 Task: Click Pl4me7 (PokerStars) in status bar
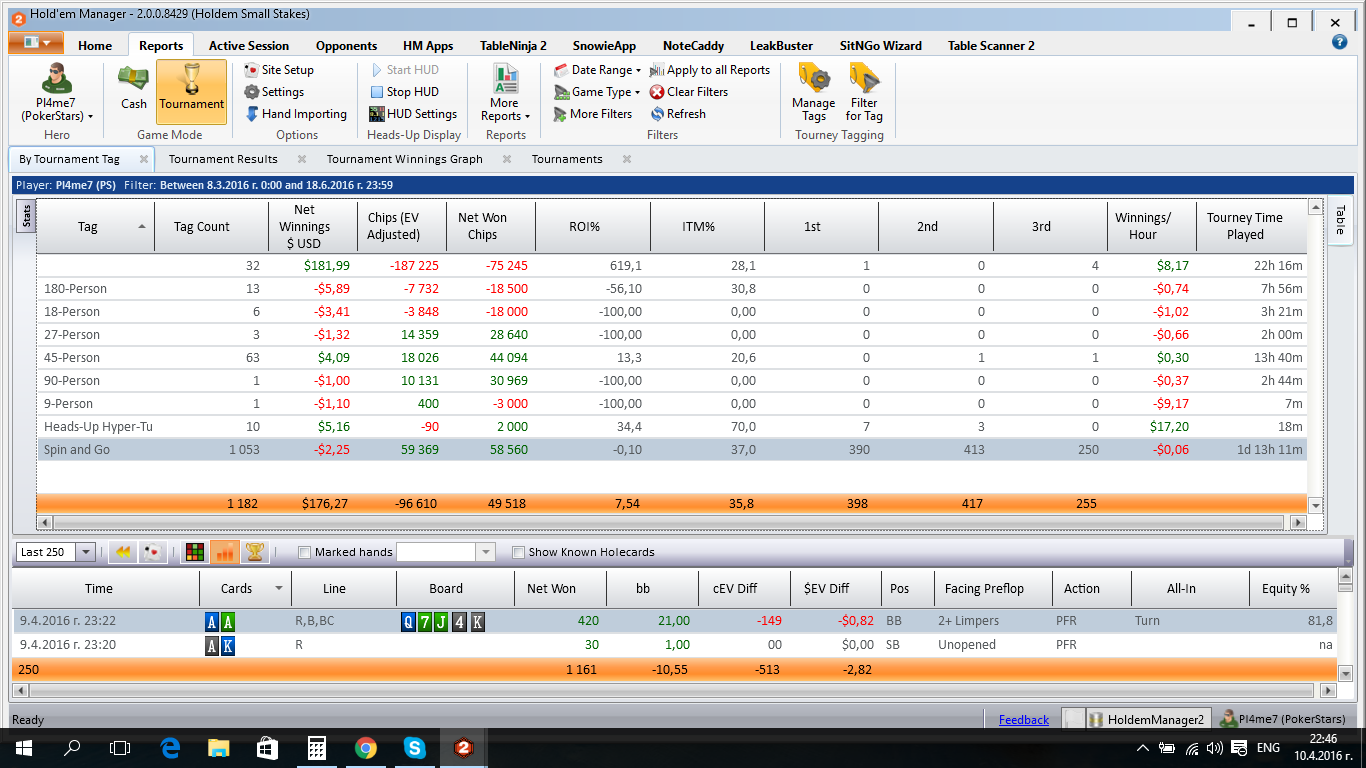point(1282,719)
